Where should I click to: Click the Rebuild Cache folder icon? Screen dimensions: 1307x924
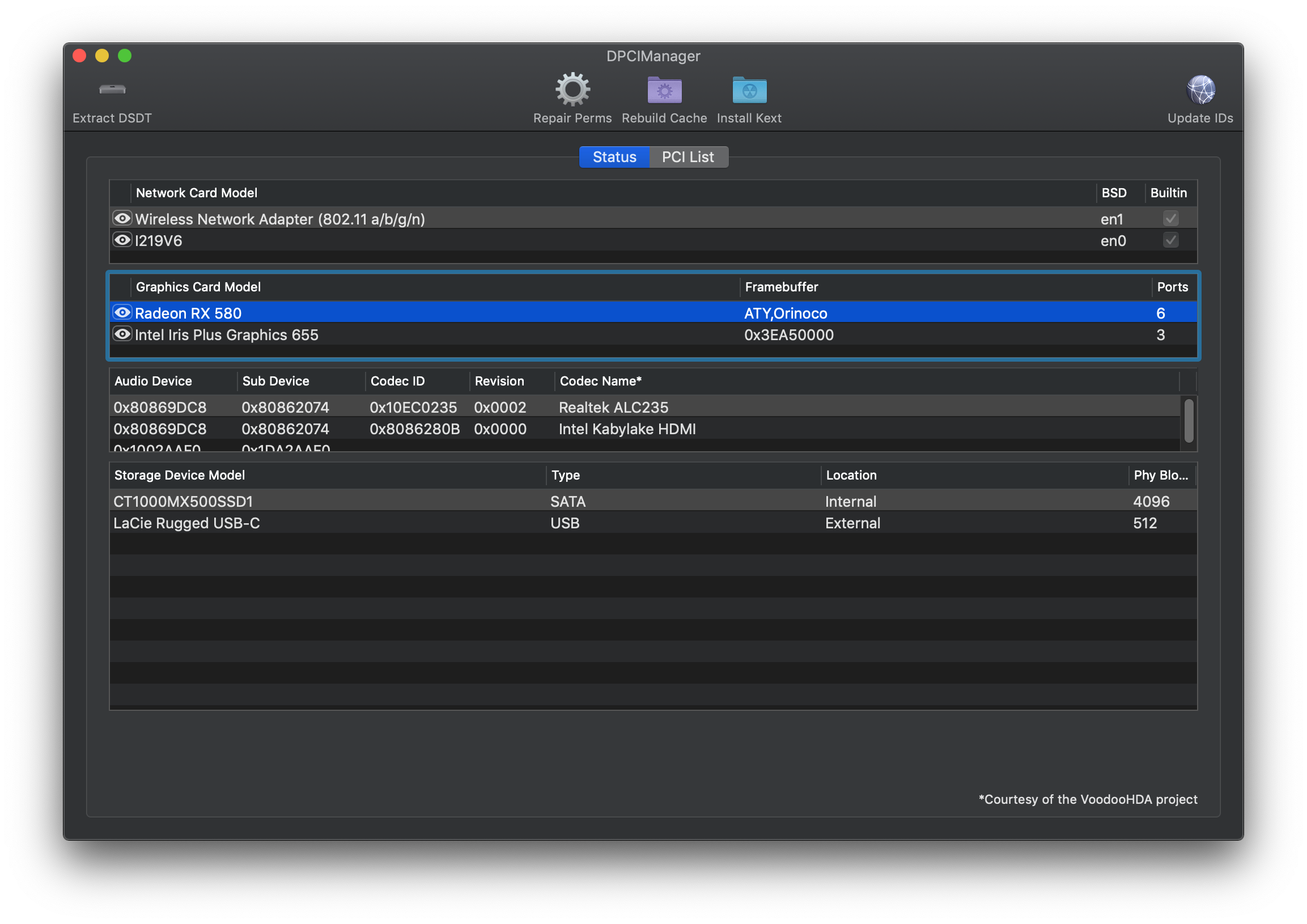click(664, 91)
